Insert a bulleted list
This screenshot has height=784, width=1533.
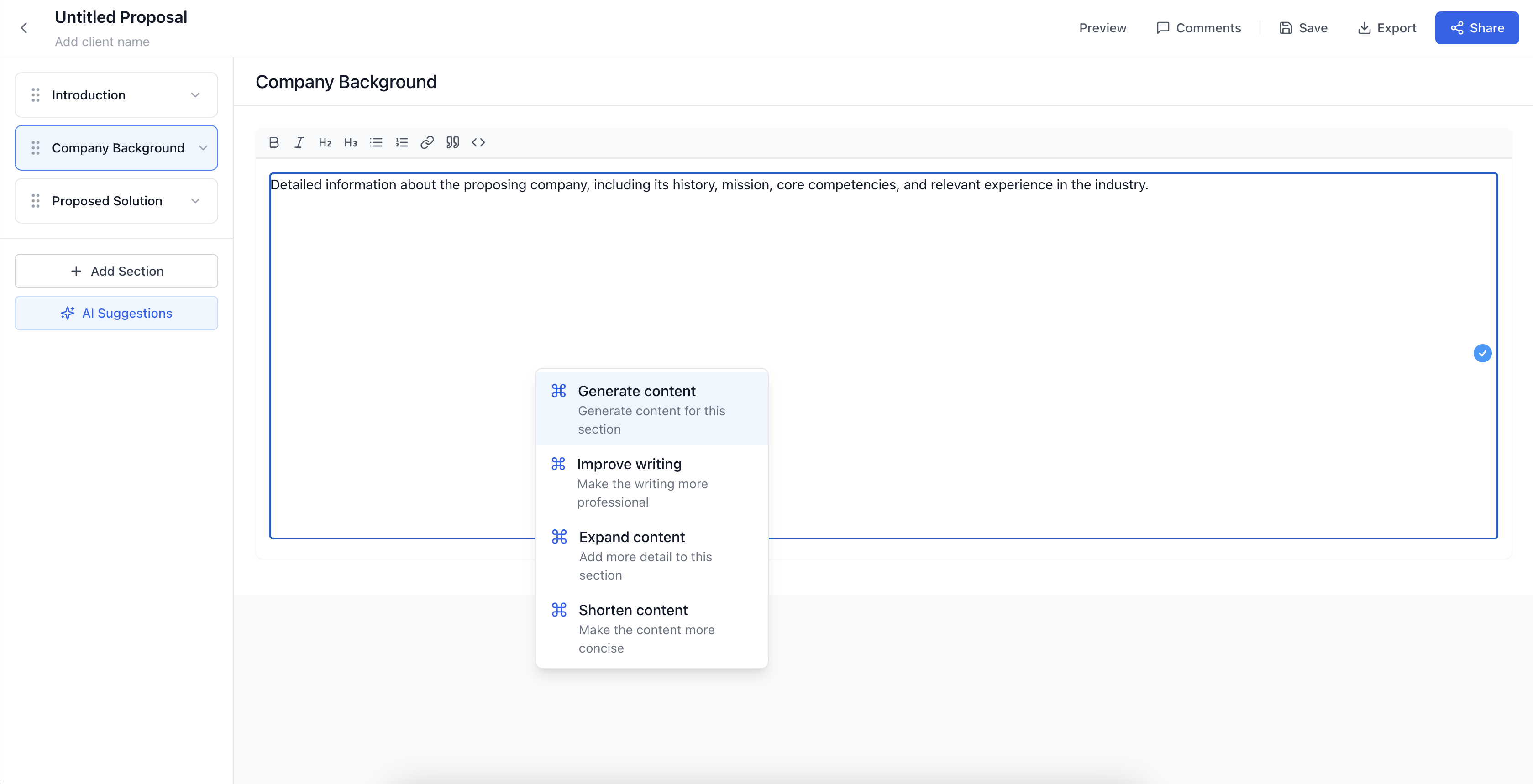tap(376, 142)
